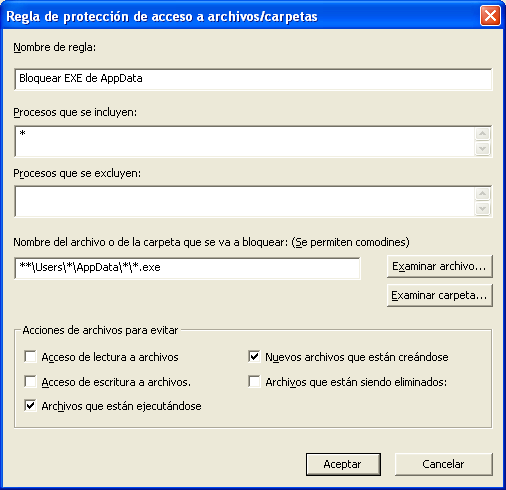Click up arrow in excluded processes scrollbar

click(482, 194)
